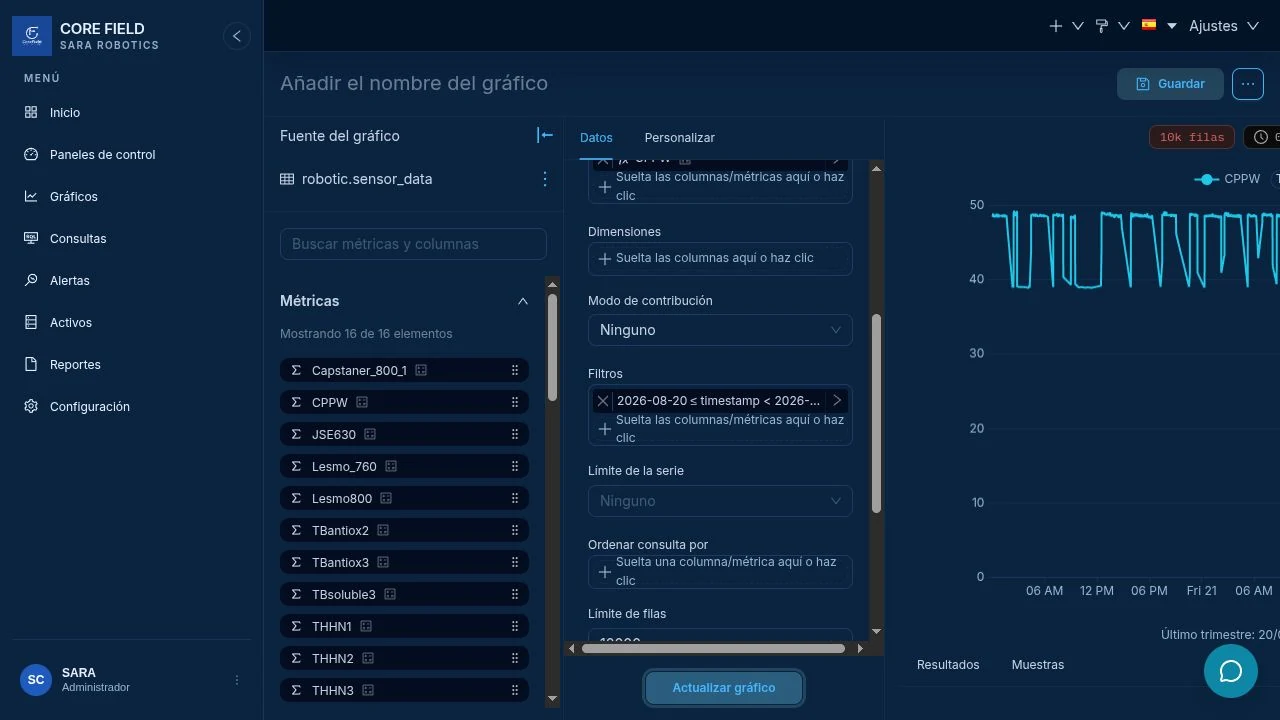Click the THHN3 drag handle
This screenshot has width=1280, height=720.
pos(514,691)
